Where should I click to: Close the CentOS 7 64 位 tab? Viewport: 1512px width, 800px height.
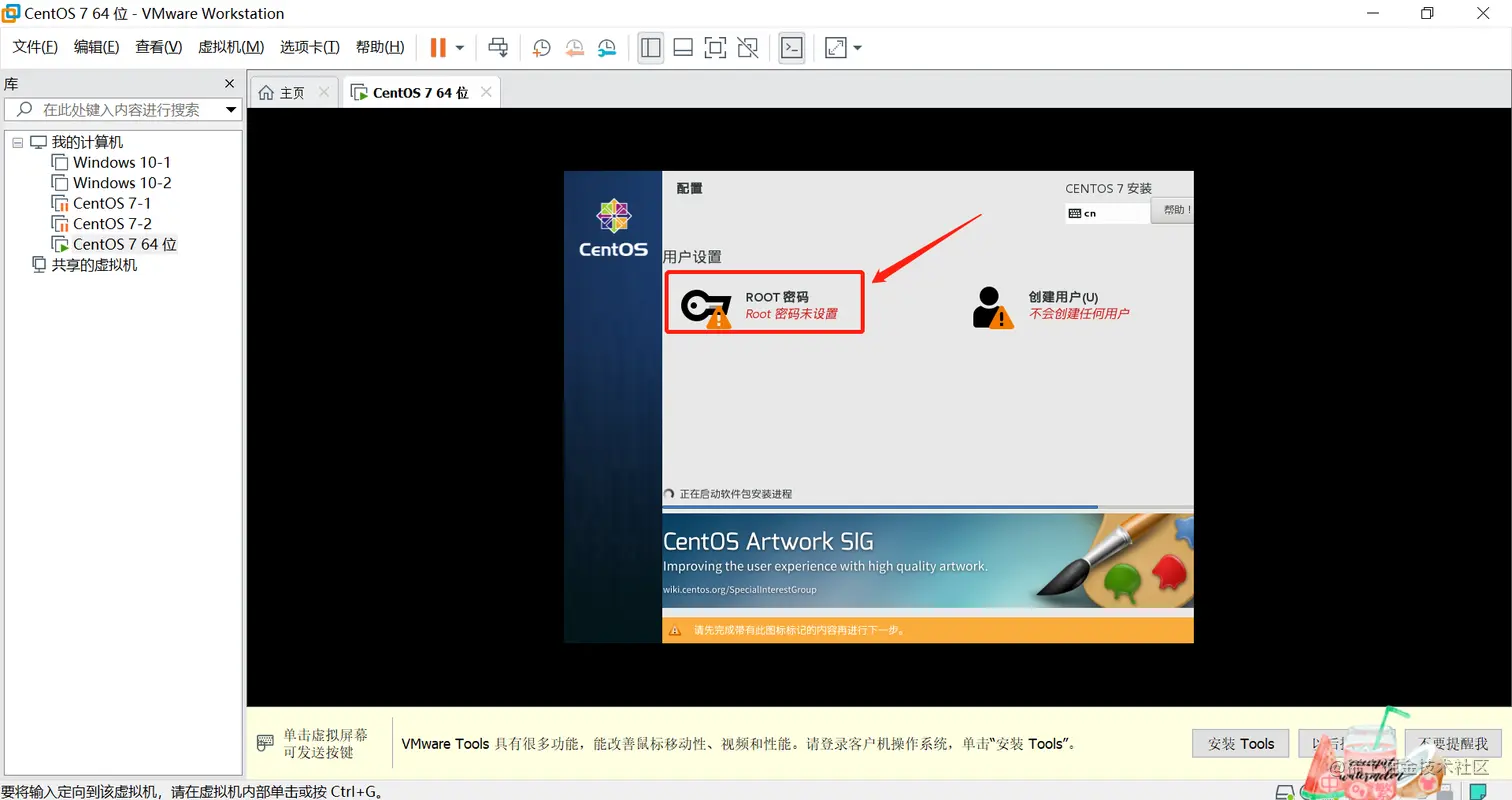(486, 92)
